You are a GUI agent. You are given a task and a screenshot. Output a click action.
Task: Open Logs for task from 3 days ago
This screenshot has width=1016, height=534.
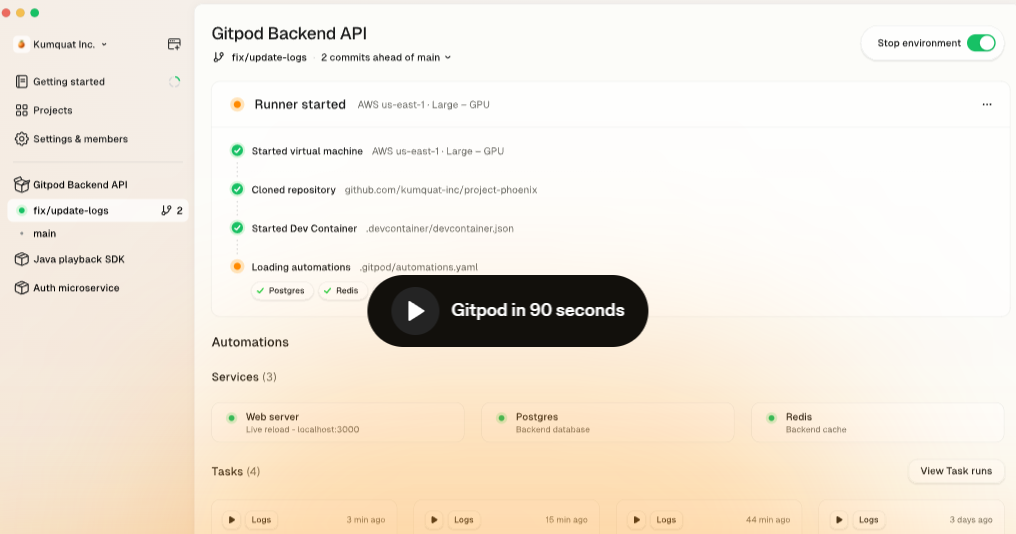[x=868, y=520]
